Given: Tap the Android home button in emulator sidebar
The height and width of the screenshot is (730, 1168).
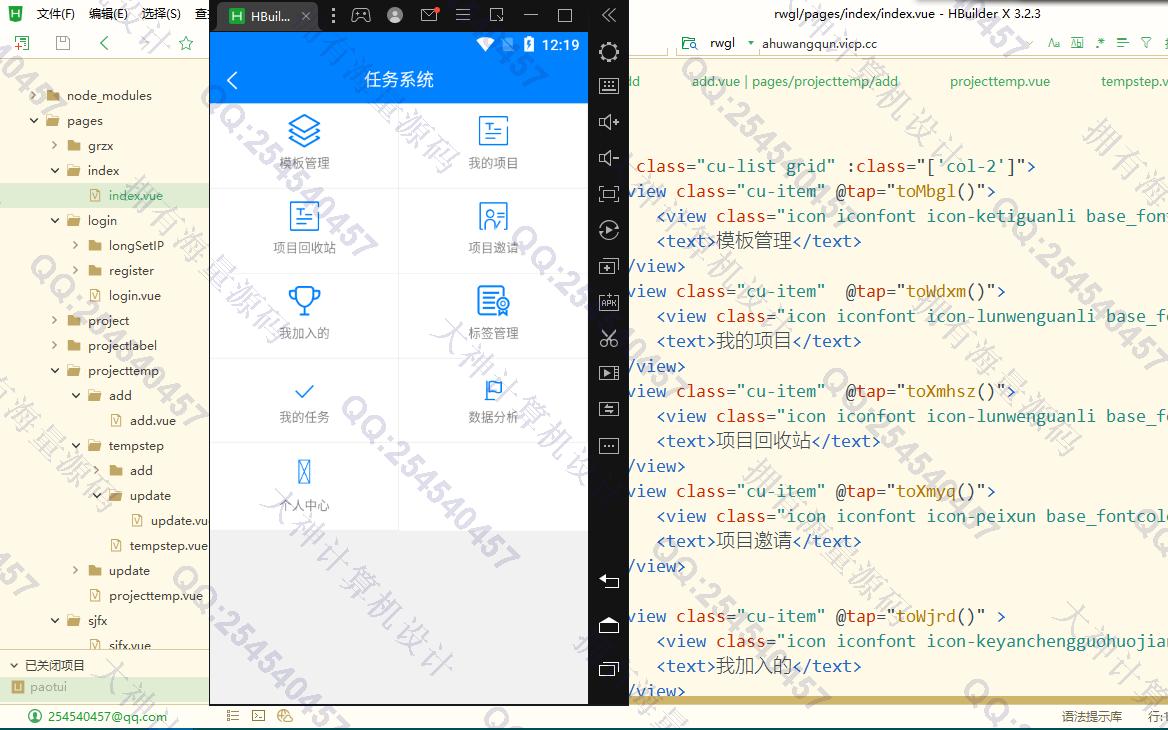Looking at the screenshot, I should coord(609,625).
